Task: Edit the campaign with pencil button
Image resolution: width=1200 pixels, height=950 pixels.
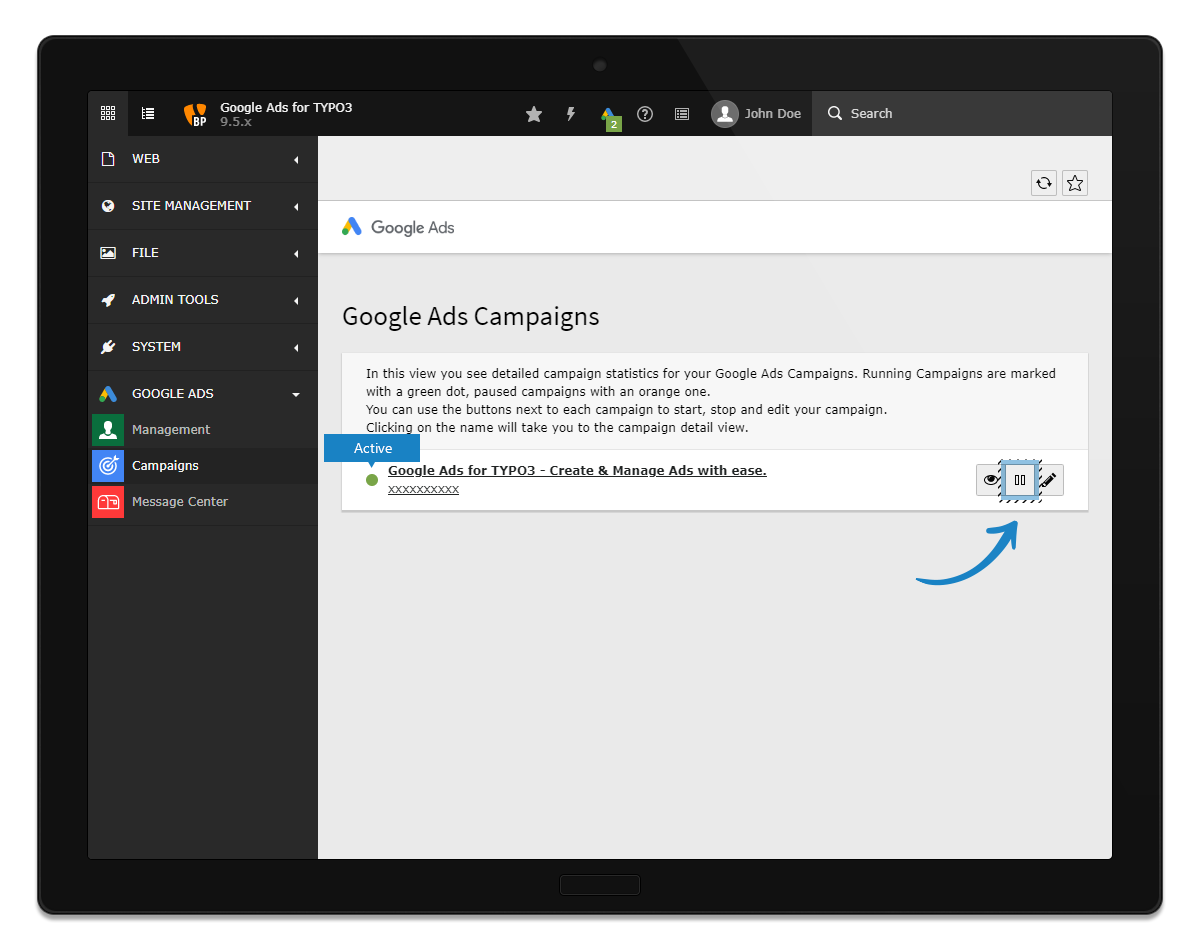Action: 1048,480
